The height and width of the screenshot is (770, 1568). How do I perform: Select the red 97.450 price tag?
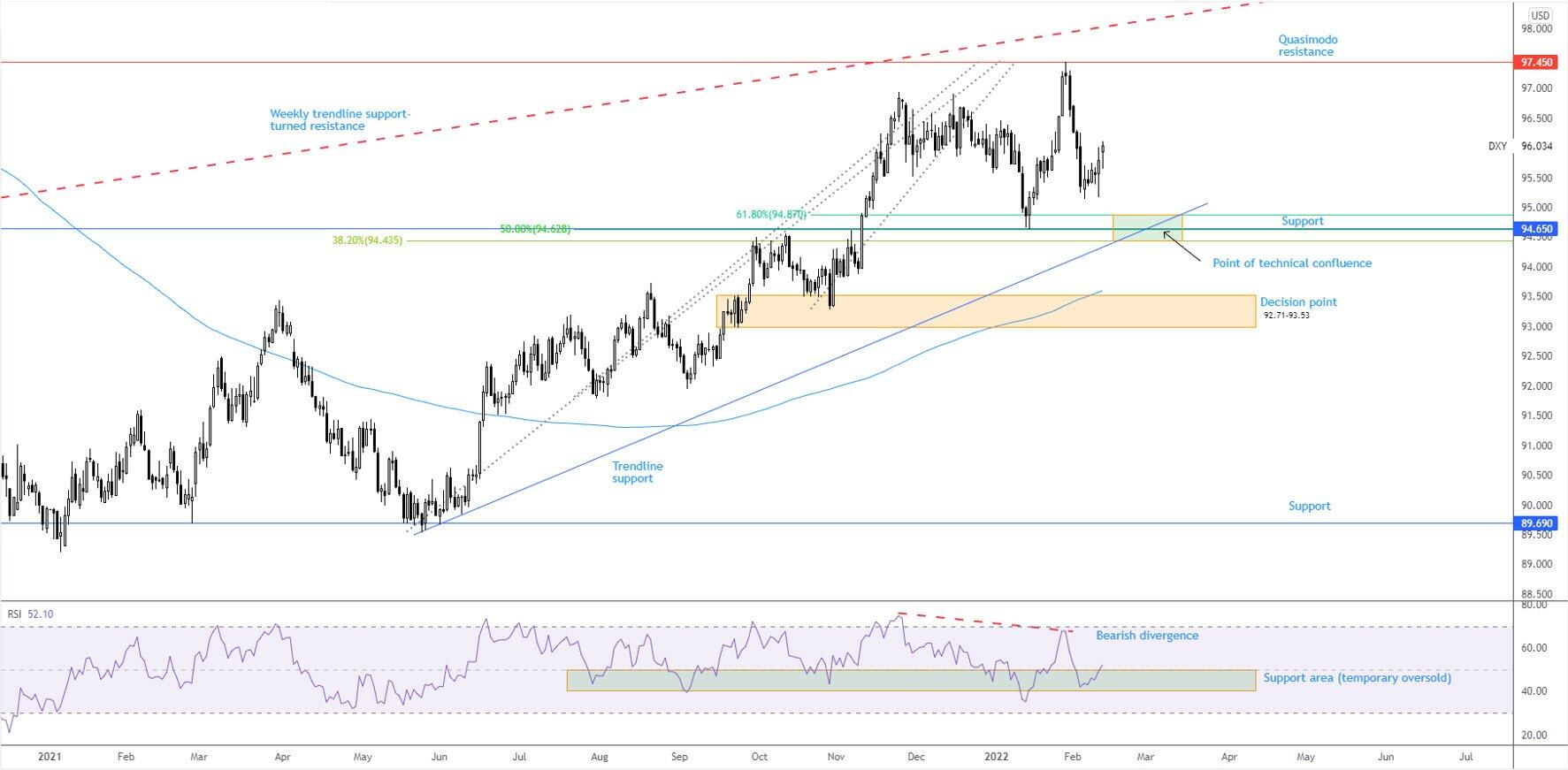[1536, 63]
